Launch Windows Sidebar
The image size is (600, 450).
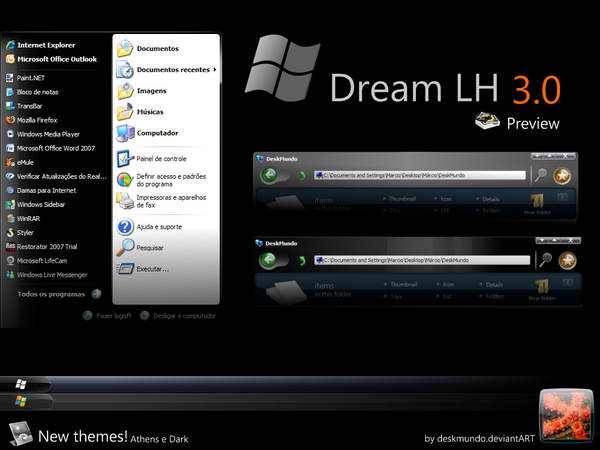click(35, 204)
